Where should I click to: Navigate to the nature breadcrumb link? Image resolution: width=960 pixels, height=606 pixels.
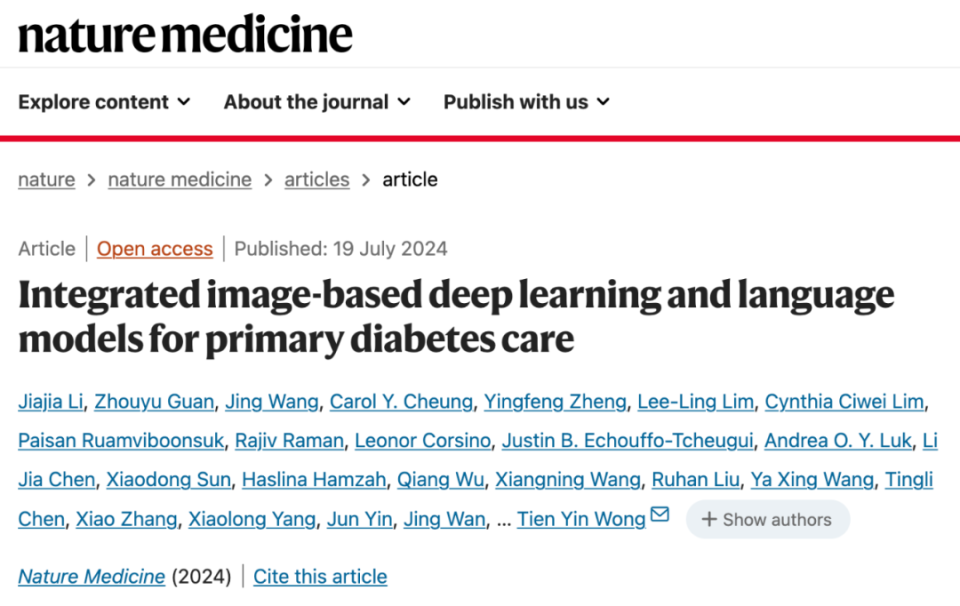click(x=46, y=179)
